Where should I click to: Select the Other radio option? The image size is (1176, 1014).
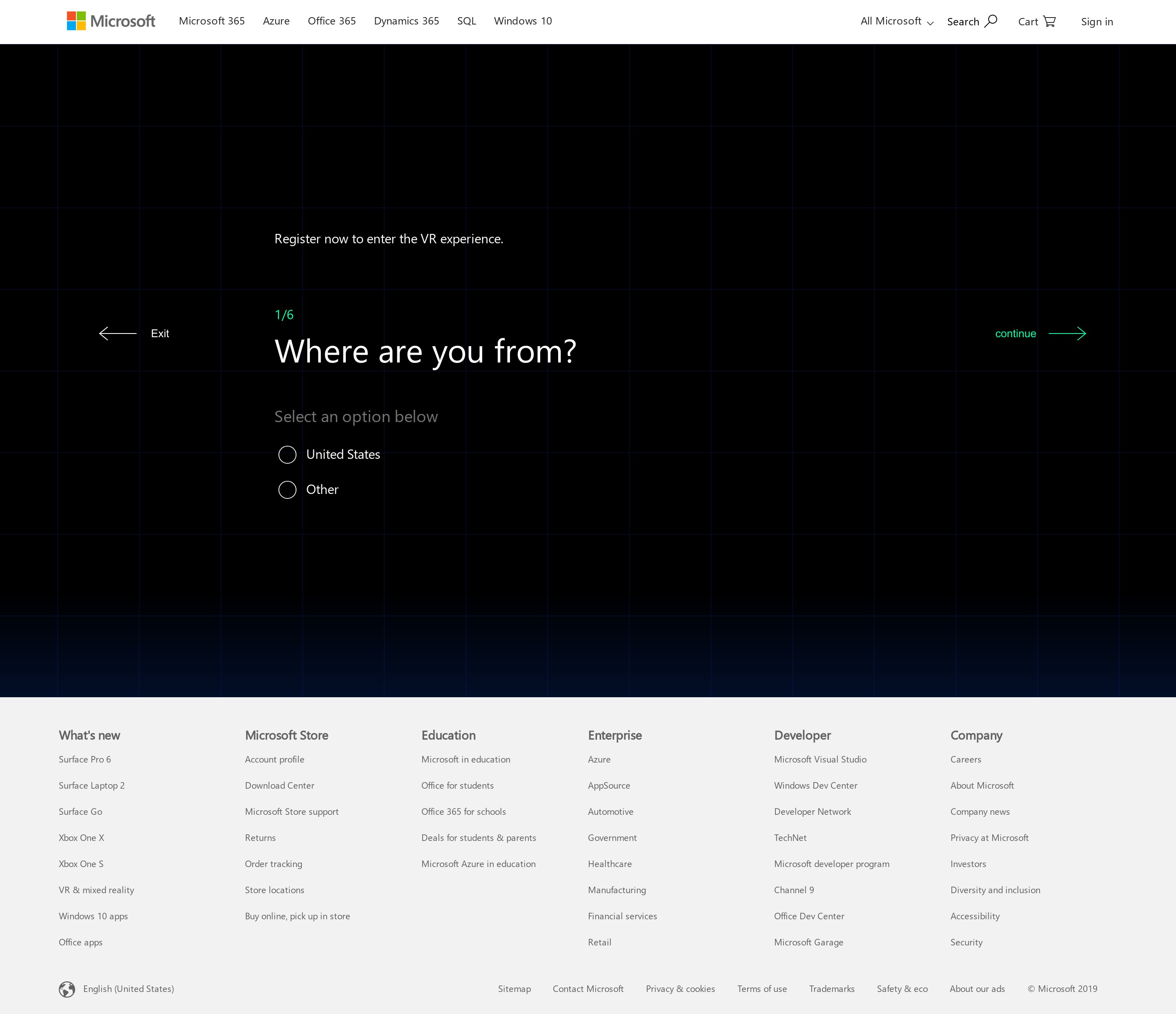click(287, 490)
